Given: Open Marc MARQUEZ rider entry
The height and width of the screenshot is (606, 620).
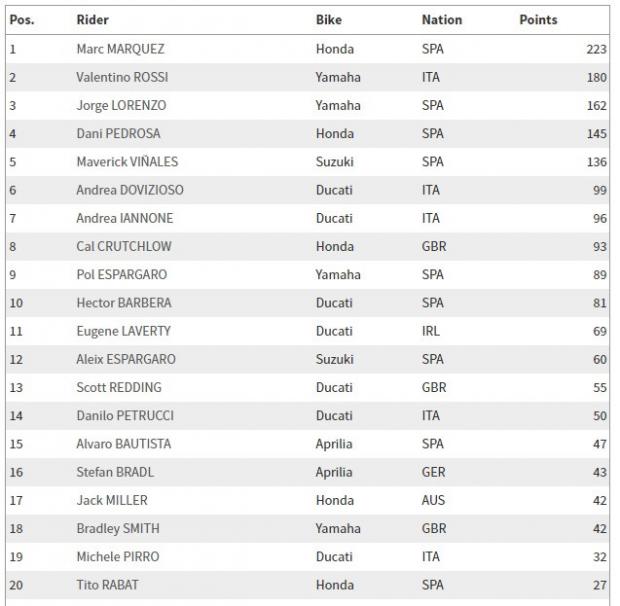Looking at the screenshot, I should [x=120, y=49].
